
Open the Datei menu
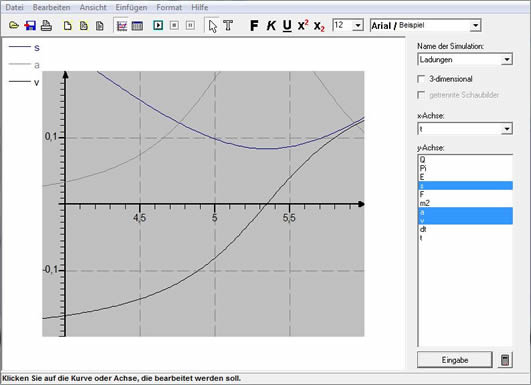15,7
